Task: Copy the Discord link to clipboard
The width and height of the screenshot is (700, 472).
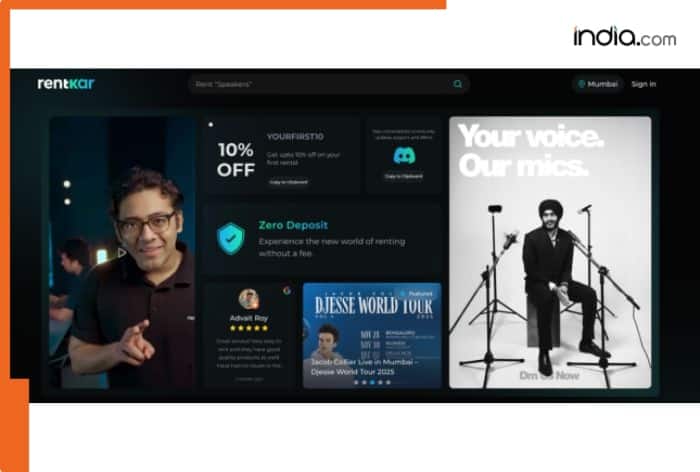Action: pos(404,176)
